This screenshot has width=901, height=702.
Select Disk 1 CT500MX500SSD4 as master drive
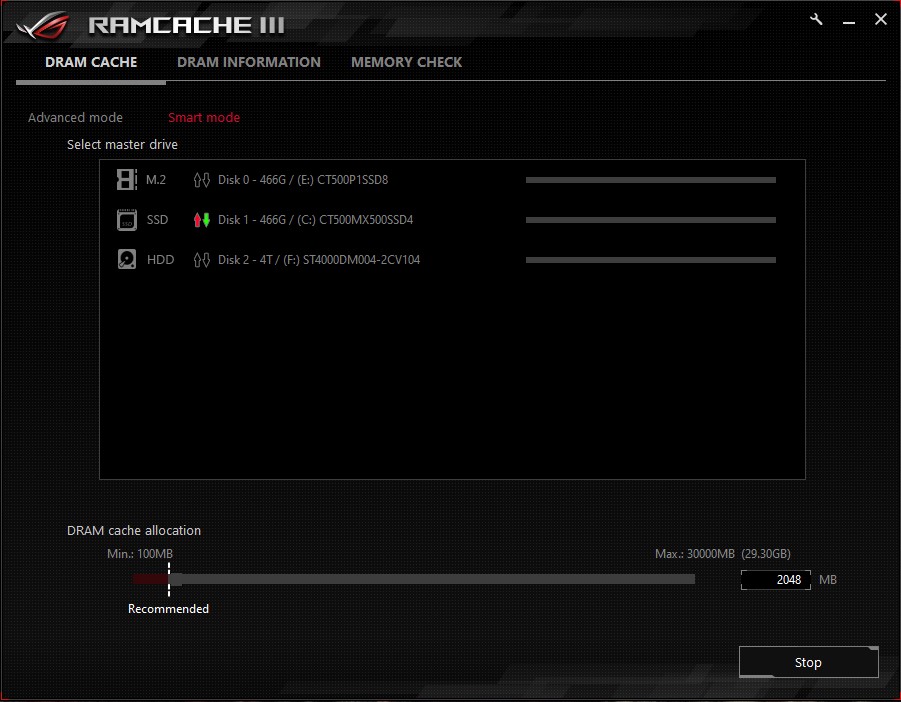tap(315, 220)
